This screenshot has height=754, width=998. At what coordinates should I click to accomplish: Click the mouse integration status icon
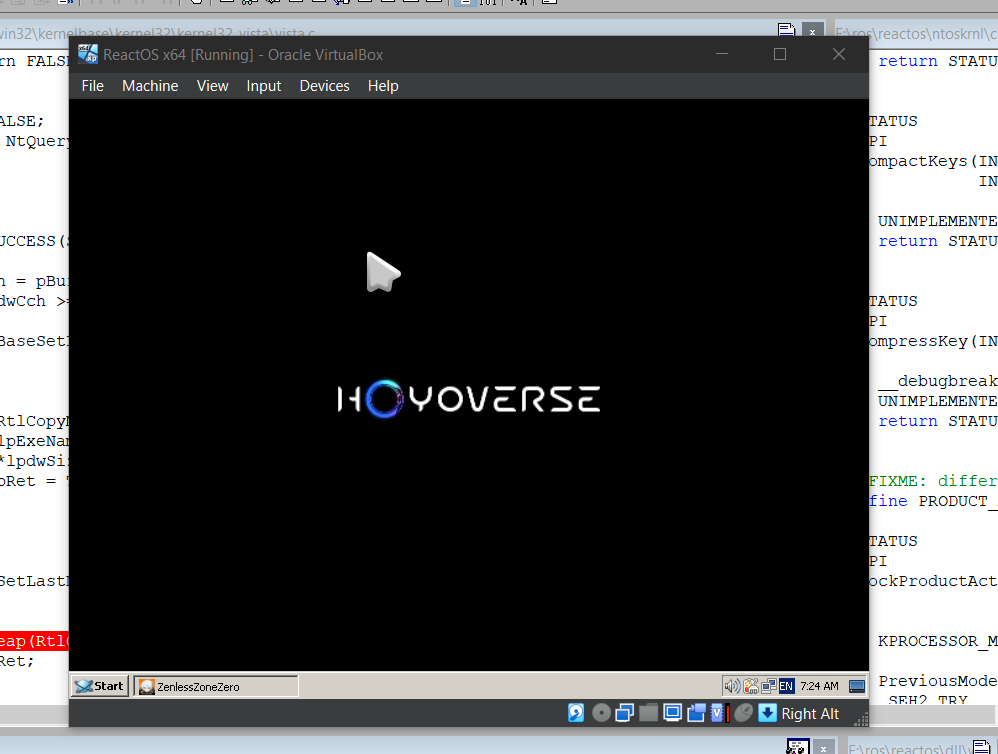(x=744, y=713)
